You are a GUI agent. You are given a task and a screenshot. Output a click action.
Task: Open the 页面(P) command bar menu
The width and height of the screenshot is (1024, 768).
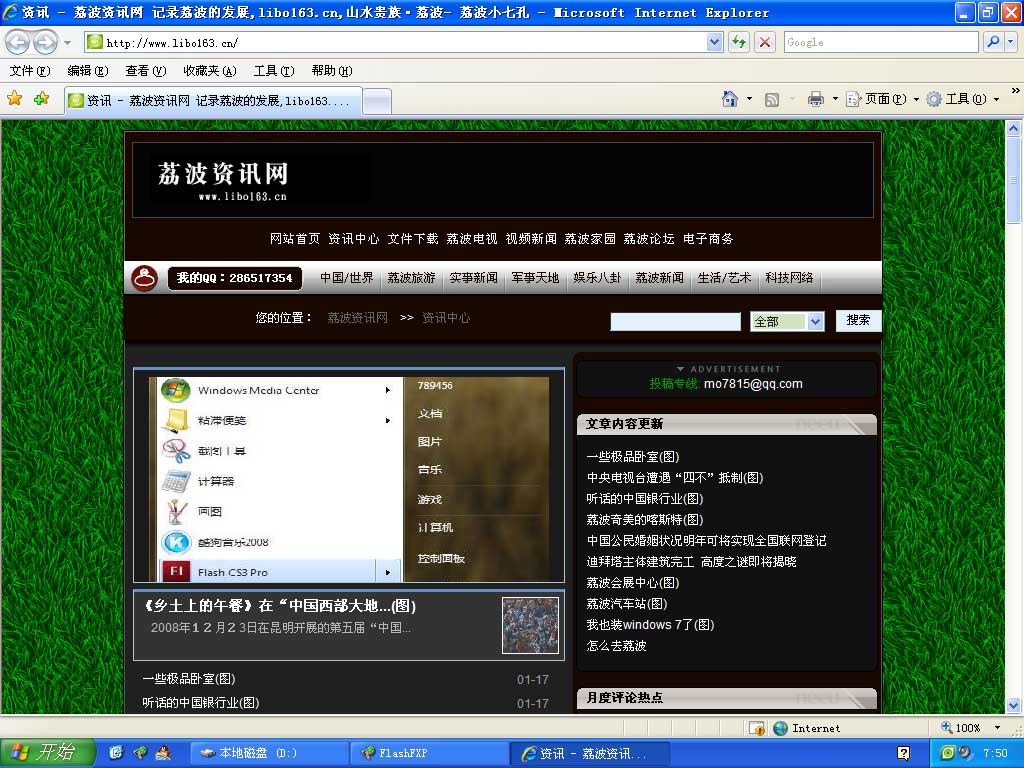point(882,99)
